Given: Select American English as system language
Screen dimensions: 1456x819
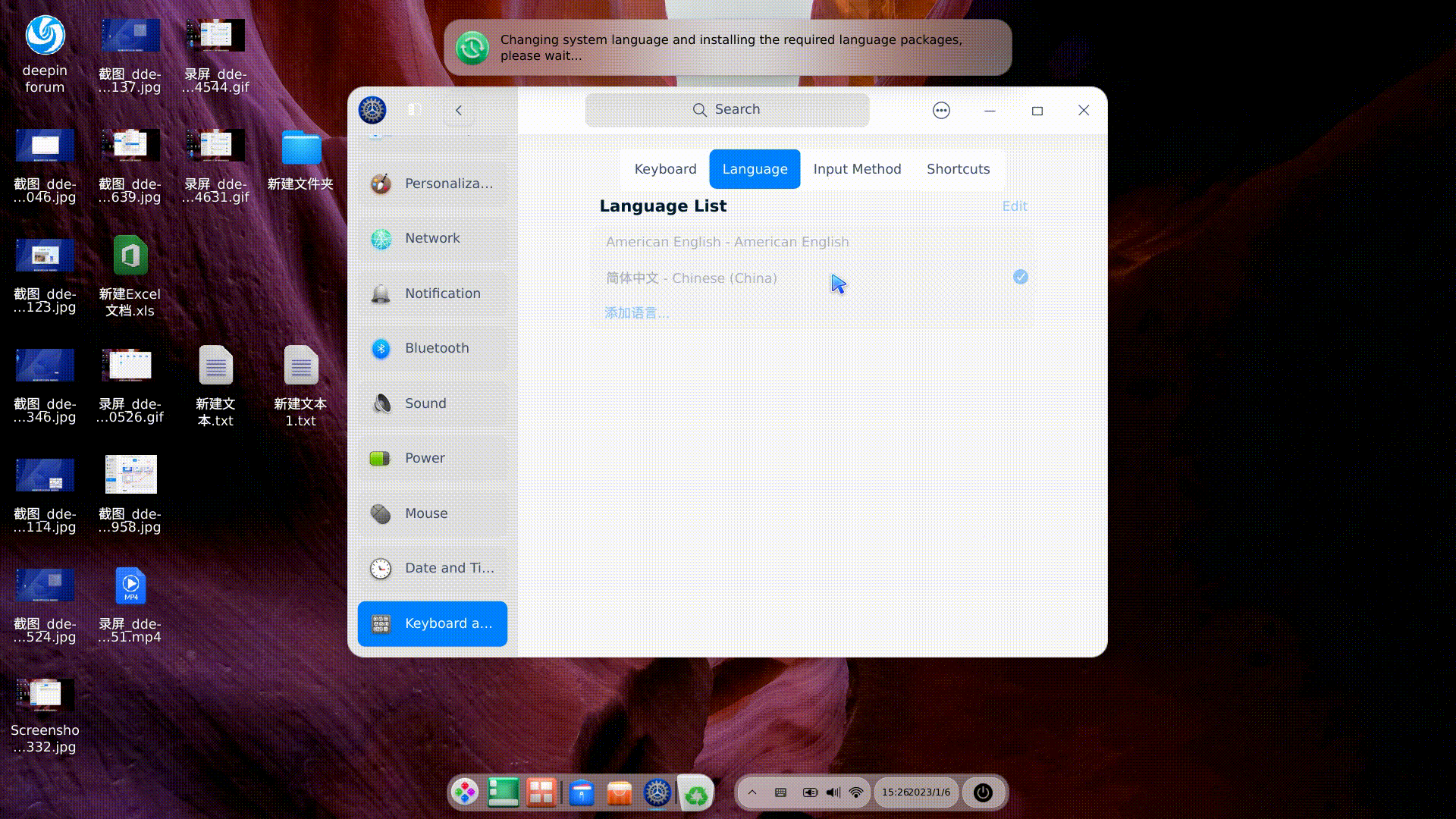Looking at the screenshot, I should [x=726, y=241].
